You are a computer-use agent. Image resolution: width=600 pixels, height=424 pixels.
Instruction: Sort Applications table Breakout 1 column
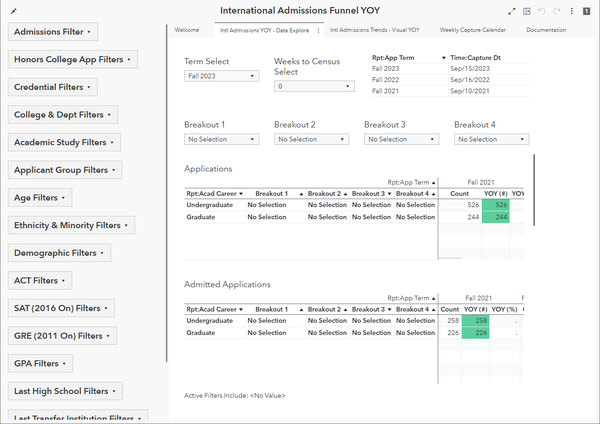pyautogui.click(x=301, y=194)
